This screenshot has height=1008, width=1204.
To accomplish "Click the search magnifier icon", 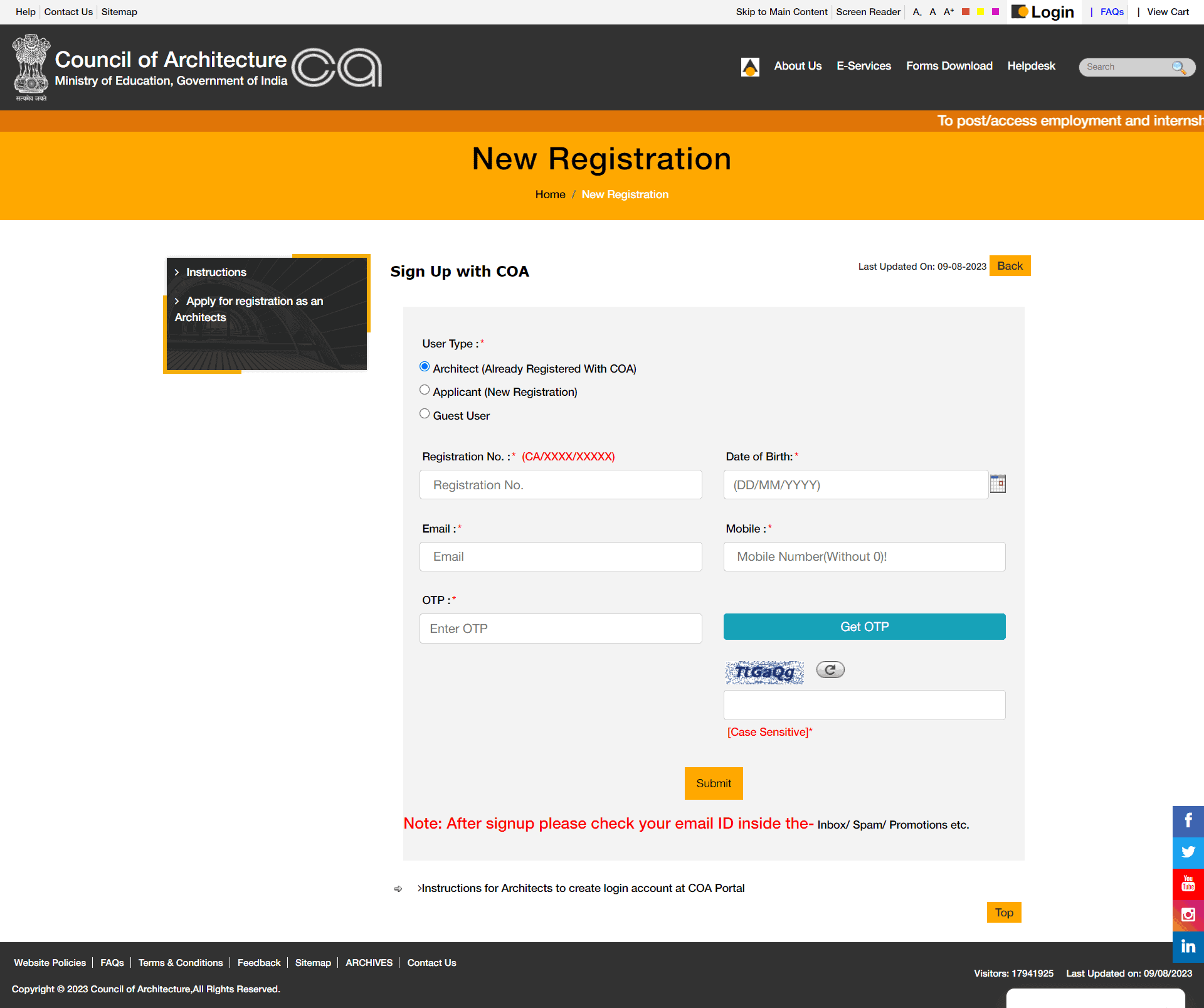I will [1178, 66].
